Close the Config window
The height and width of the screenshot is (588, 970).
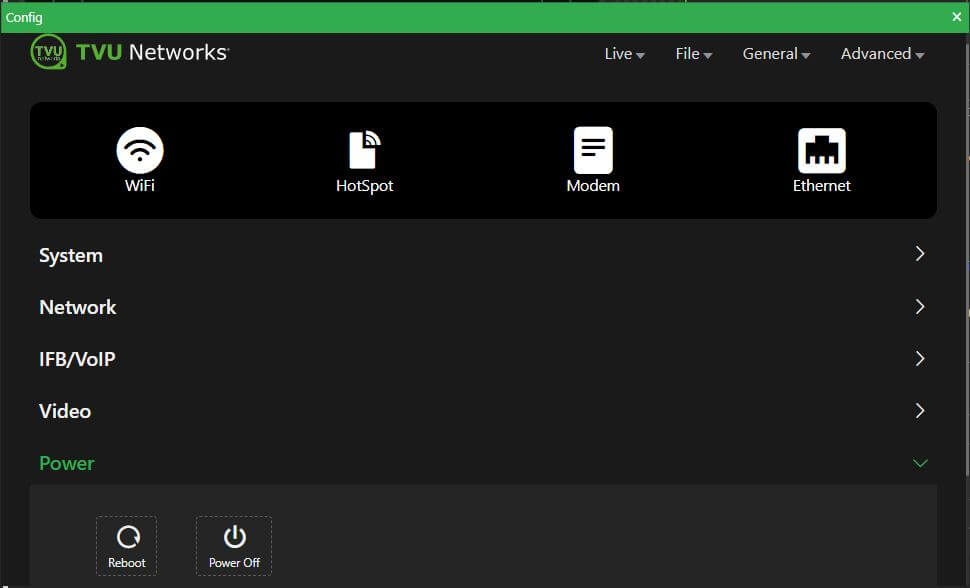tap(956, 17)
